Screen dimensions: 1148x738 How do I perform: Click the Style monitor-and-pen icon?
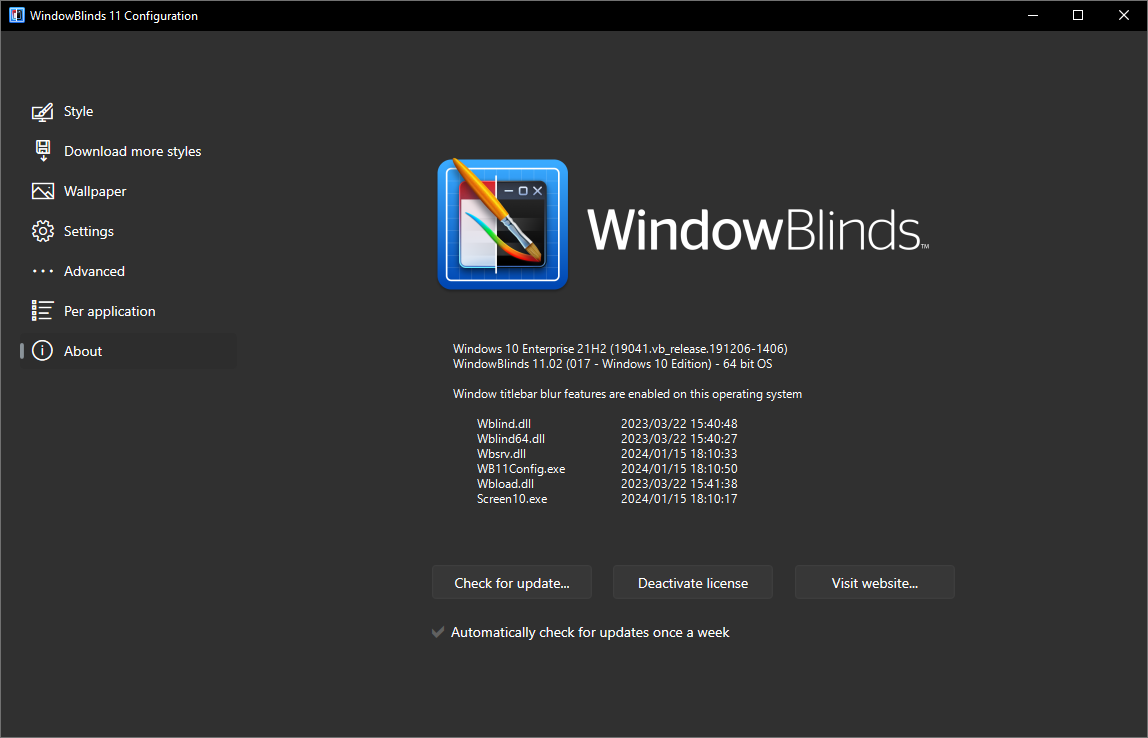pyautogui.click(x=42, y=111)
